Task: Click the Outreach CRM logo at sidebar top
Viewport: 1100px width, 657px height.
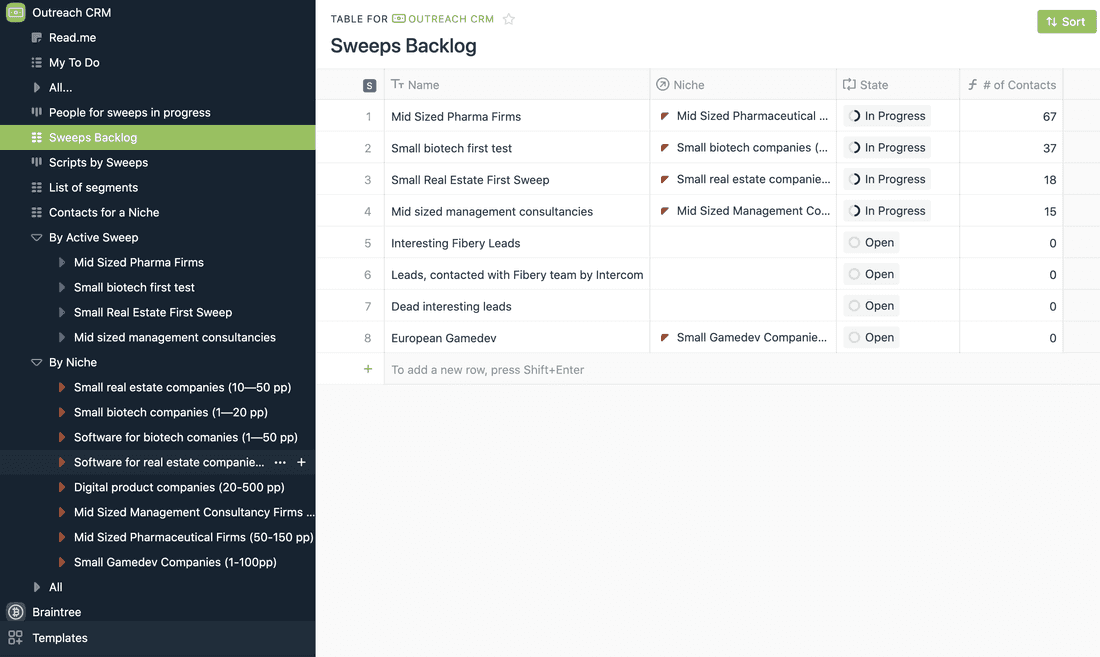Action: [14, 12]
